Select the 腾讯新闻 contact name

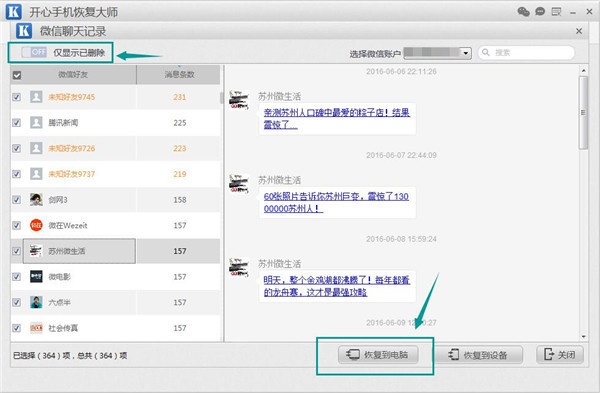pyautogui.click(x=63, y=122)
